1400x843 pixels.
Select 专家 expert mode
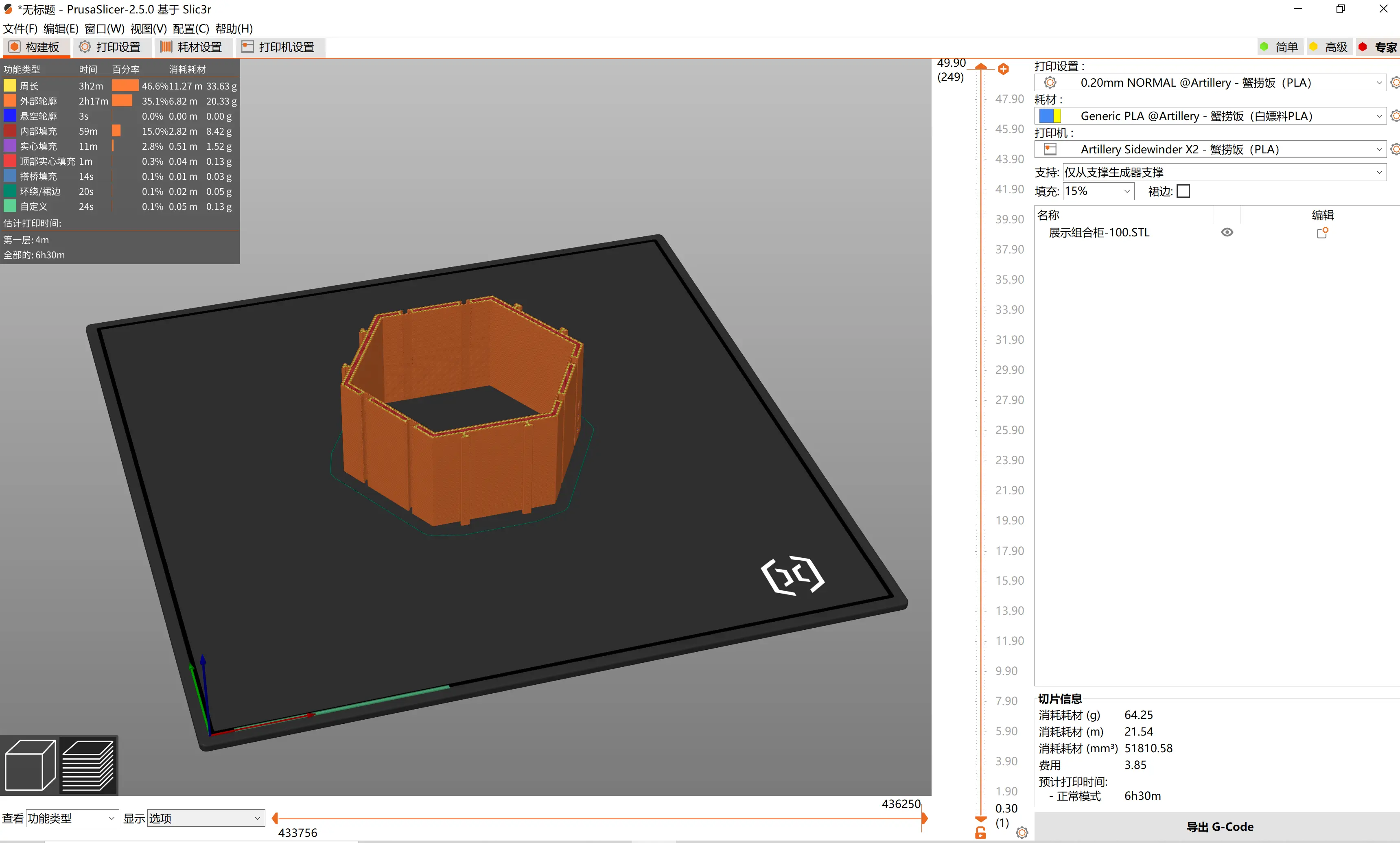1378,47
